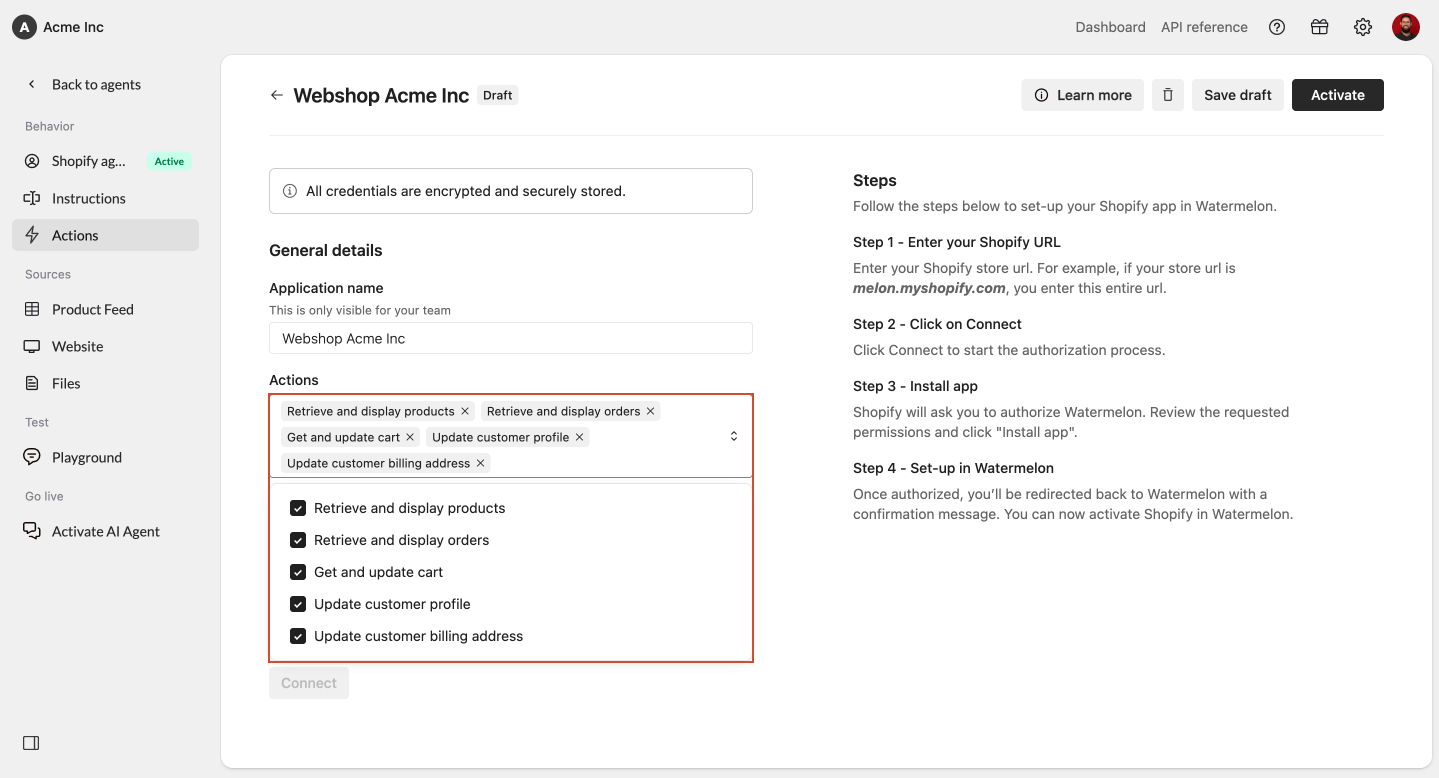Click the Actions lightning bolt icon
Viewport: 1439px width, 778px height.
32,235
